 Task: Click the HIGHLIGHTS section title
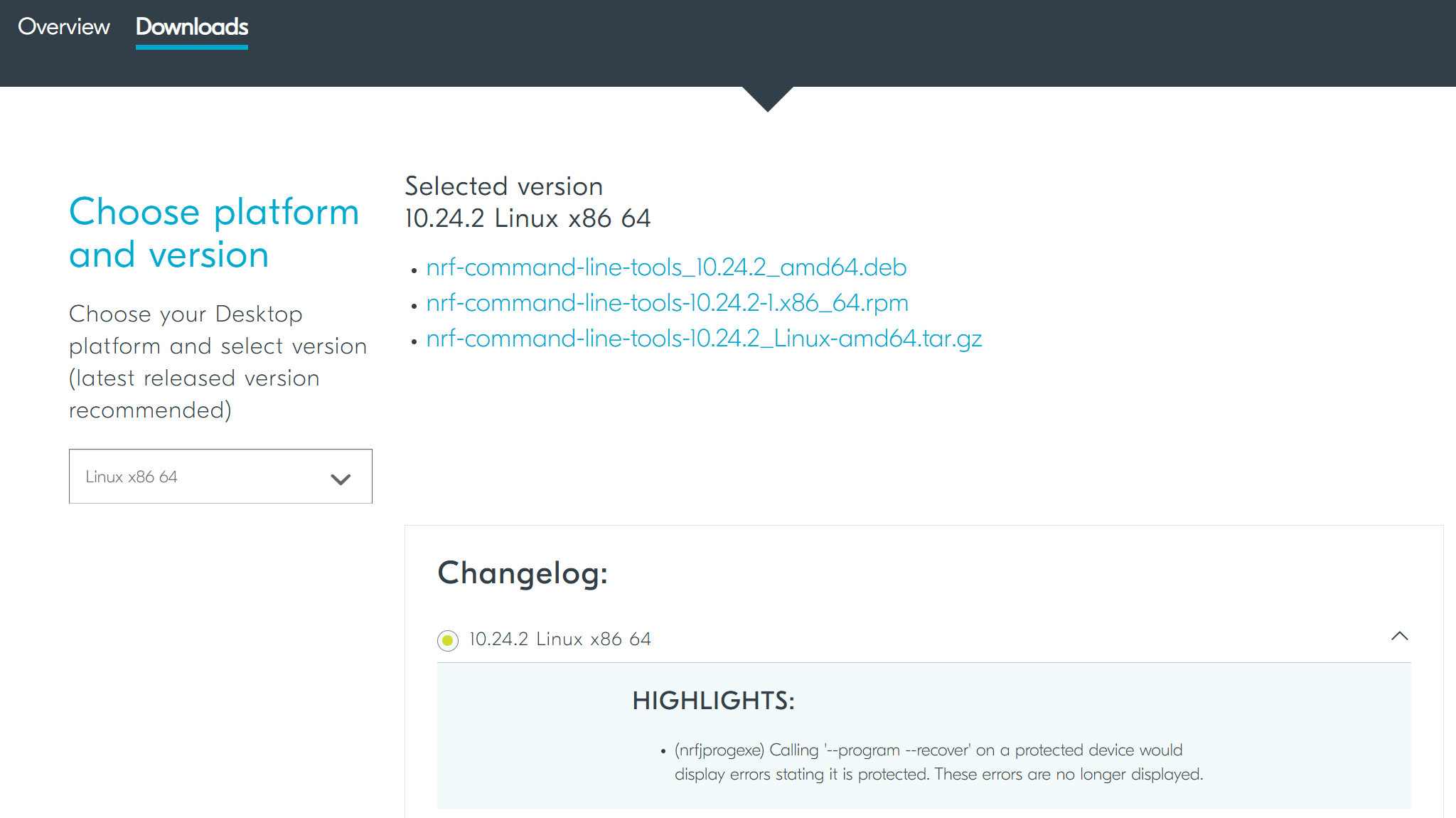coord(713,701)
